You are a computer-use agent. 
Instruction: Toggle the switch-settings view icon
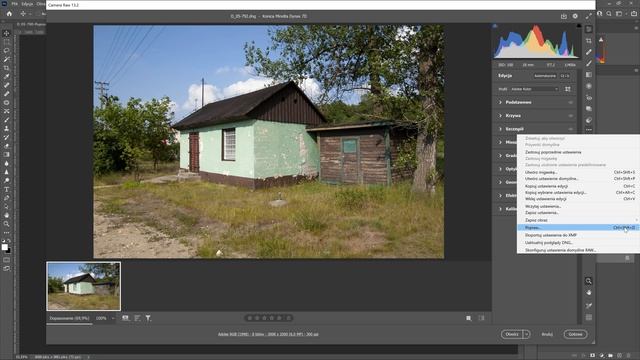[x=481, y=318]
